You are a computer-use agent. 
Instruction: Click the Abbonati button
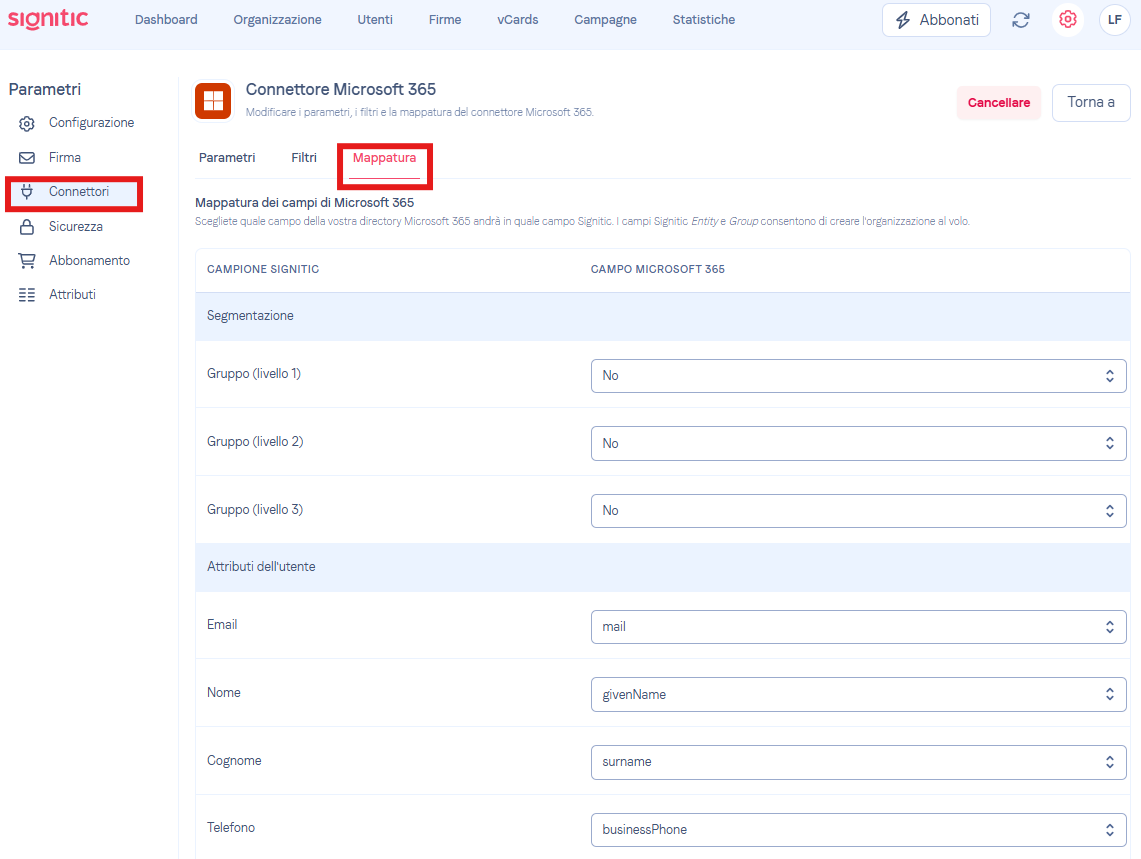tap(936, 20)
